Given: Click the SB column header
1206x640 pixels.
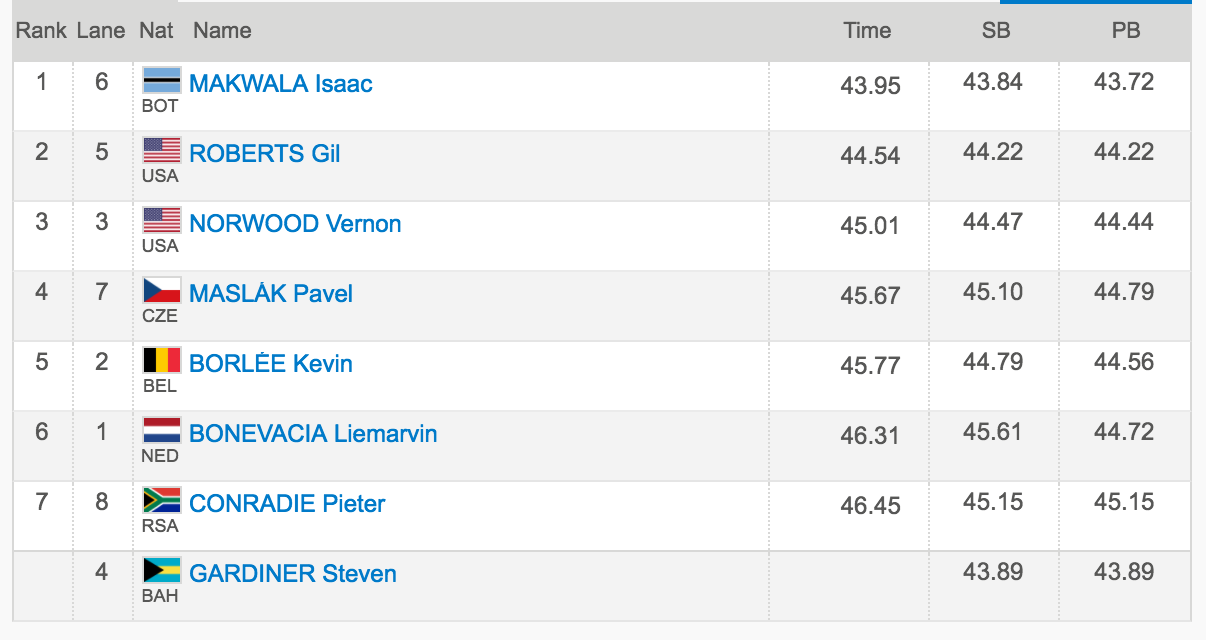Looking at the screenshot, I should pyautogui.click(x=996, y=30).
